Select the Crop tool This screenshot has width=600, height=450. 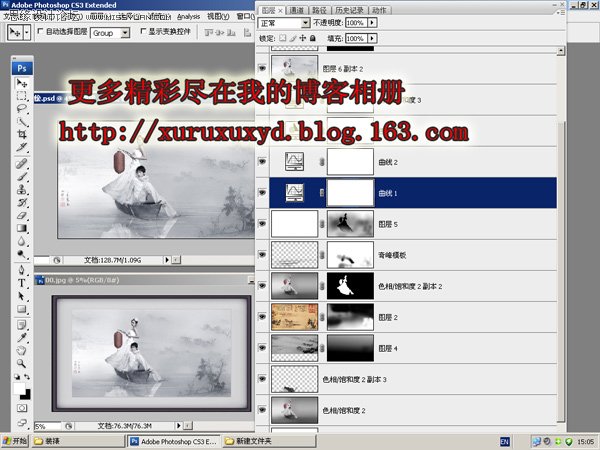point(22,134)
